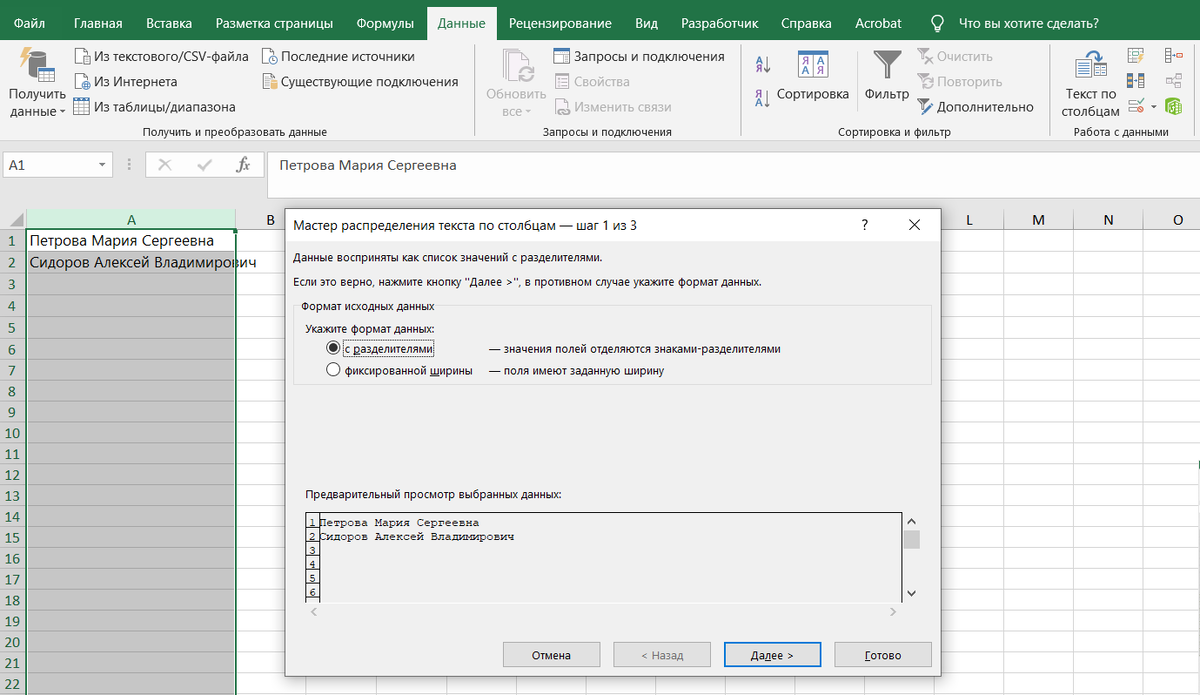Click preview row Сидоров Алексей Владимирович
This screenshot has width=1200, height=695.
[x=416, y=536]
